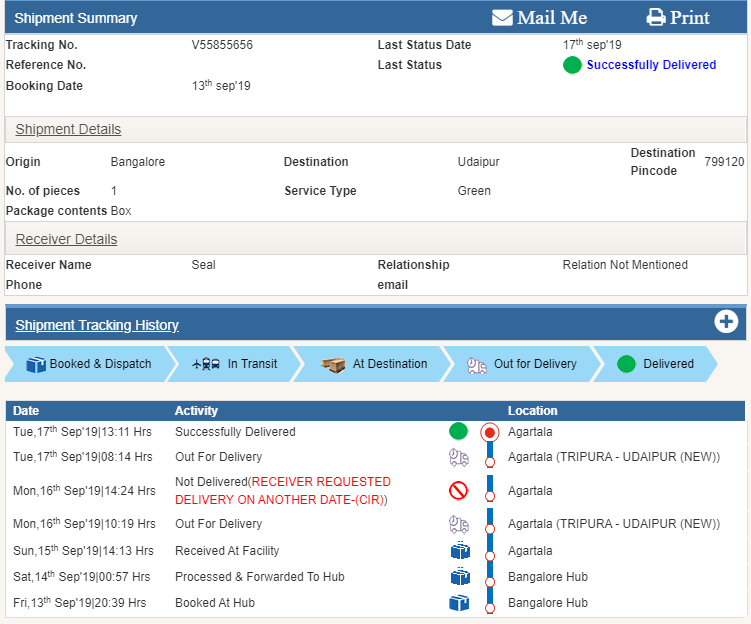751x624 pixels.
Task: Select the At Destination stage
Action: click(374, 364)
